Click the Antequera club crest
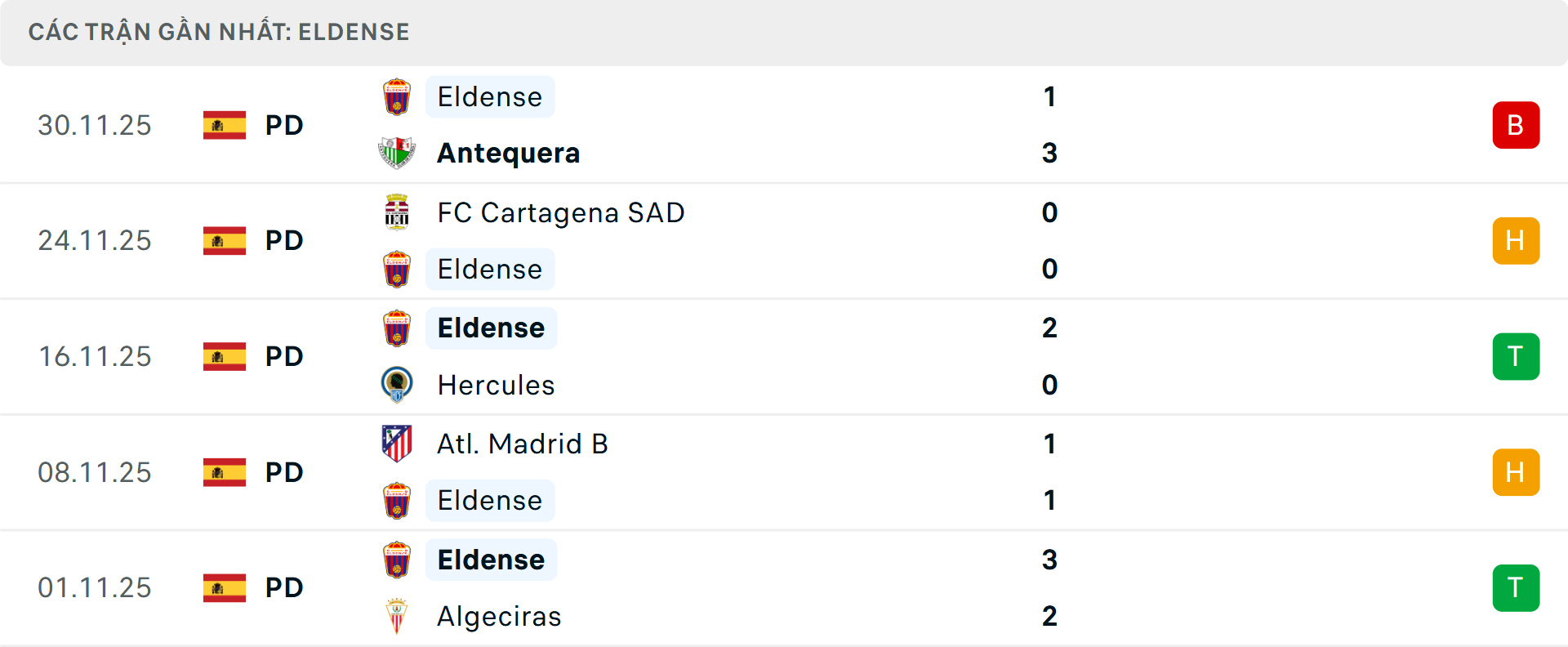The width and height of the screenshot is (1568, 647). (397, 153)
